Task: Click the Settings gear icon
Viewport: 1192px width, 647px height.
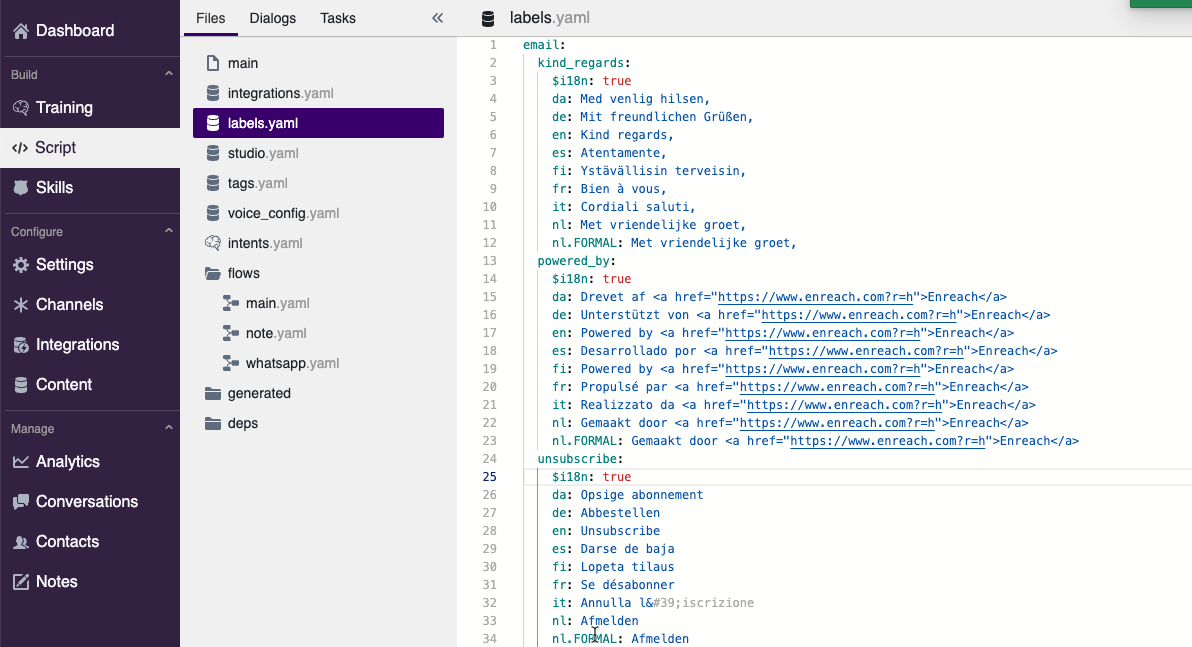Action: (x=21, y=265)
